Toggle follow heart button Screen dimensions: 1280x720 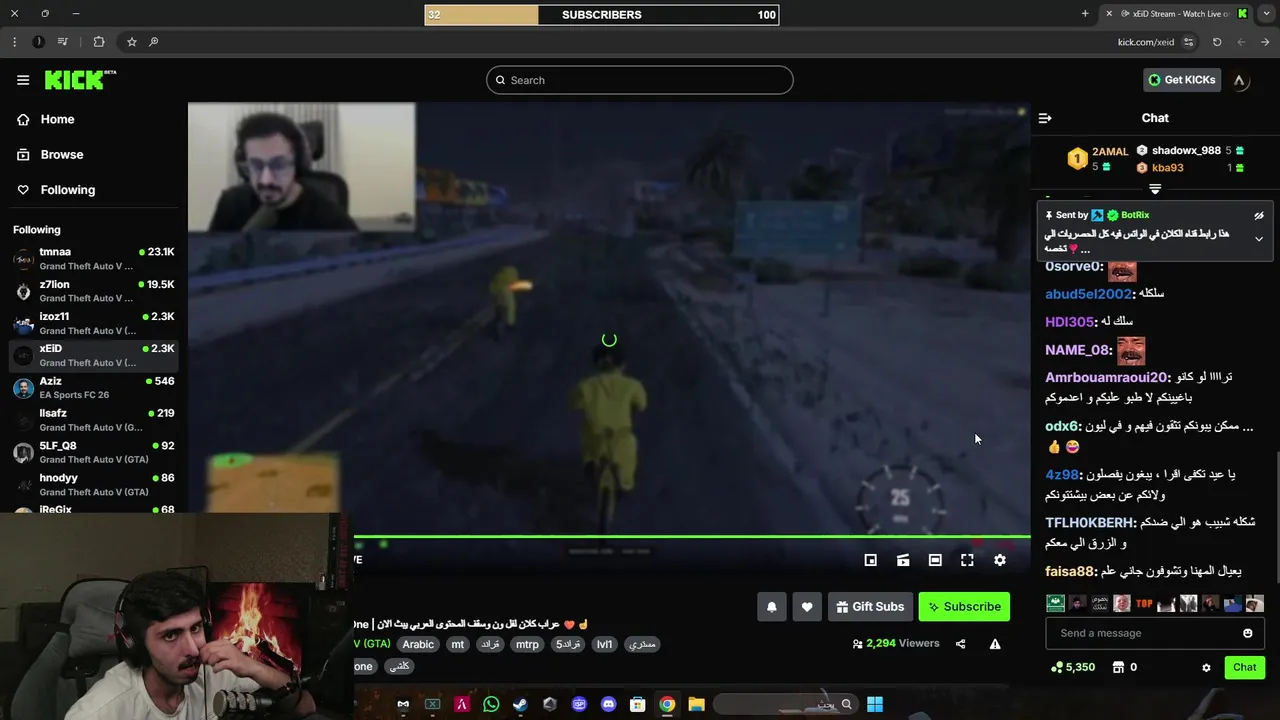[807, 606]
